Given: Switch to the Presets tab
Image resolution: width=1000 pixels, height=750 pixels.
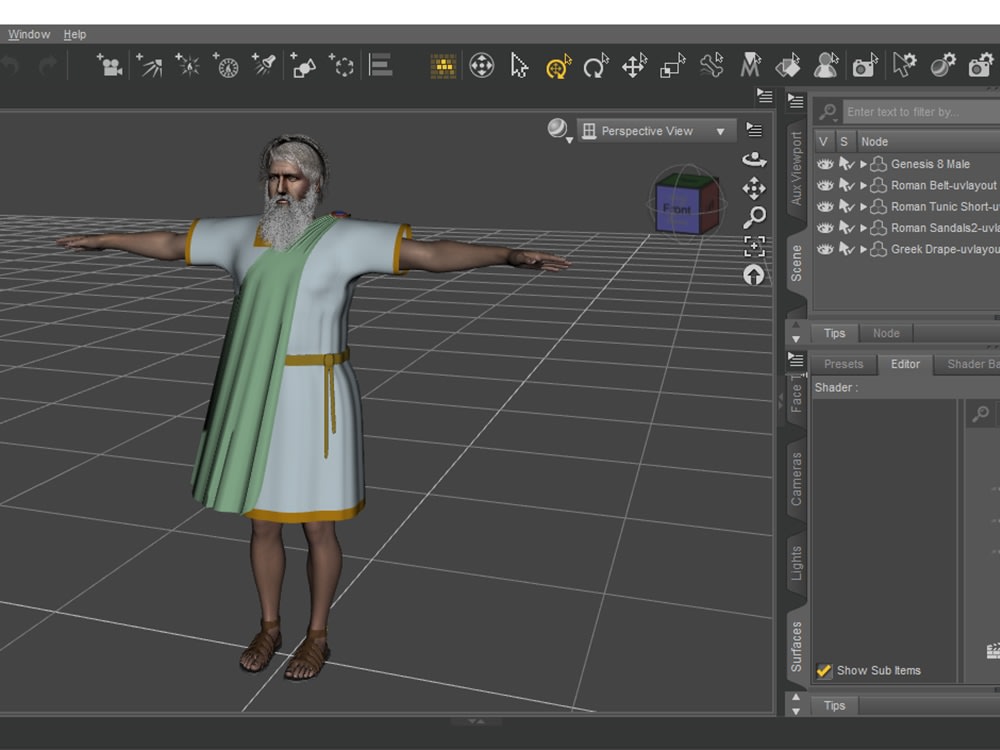Looking at the screenshot, I should [x=843, y=364].
